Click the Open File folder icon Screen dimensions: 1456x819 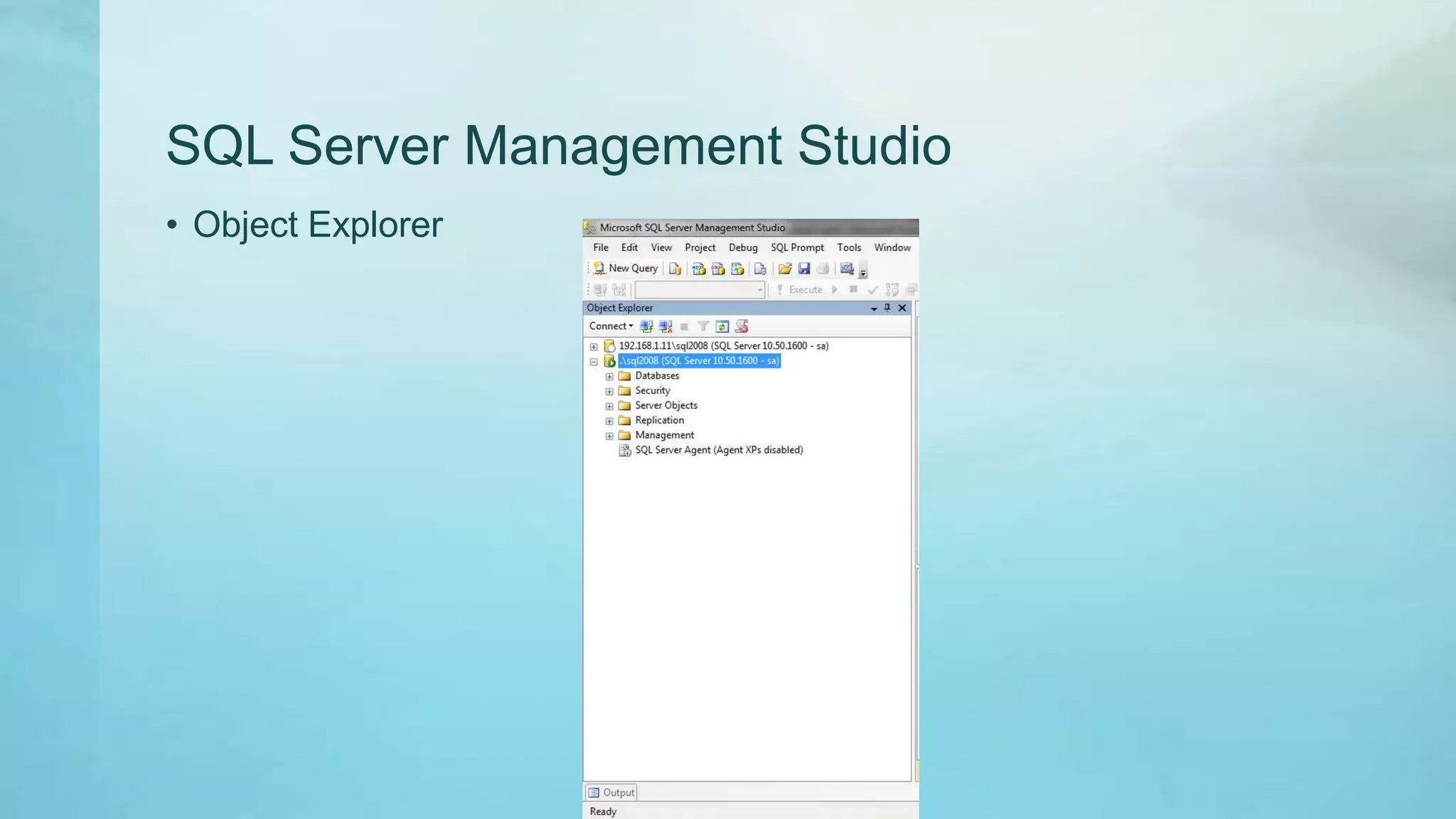click(x=785, y=269)
